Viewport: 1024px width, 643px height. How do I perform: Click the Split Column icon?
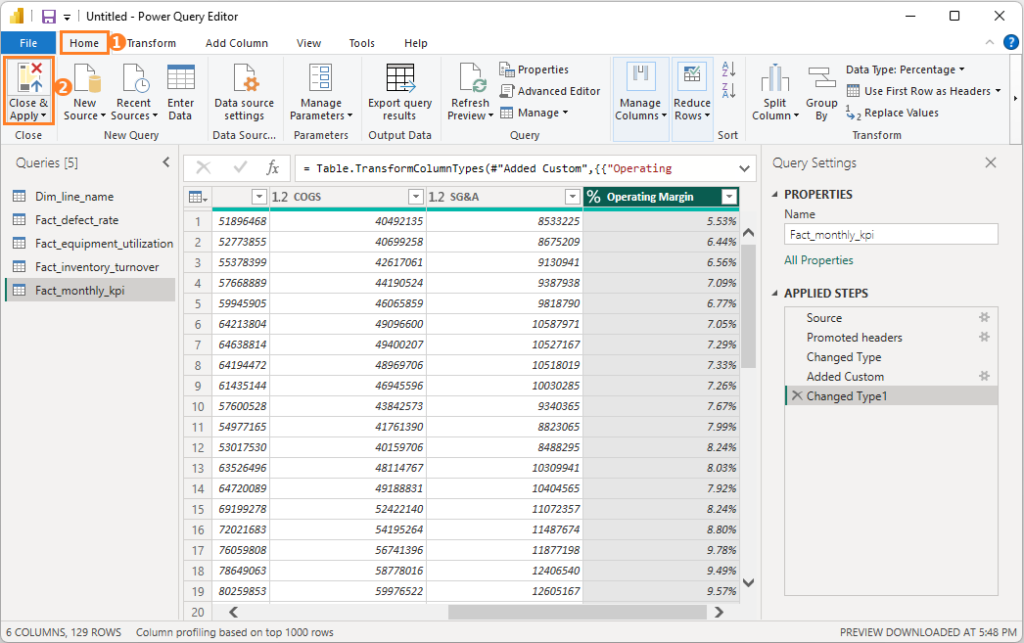click(x=775, y=78)
